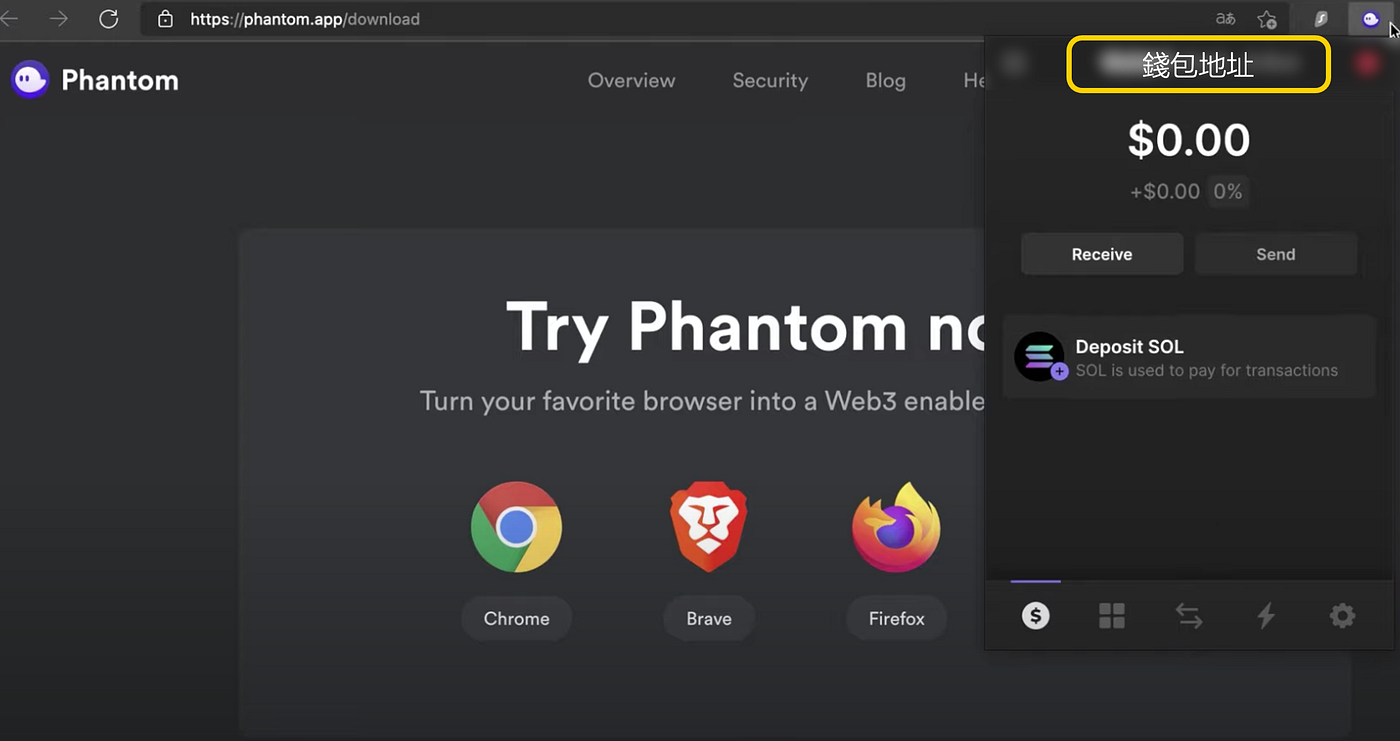The image size is (1400, 741).
Task: Open the swap arrows tab in wallet
Action: 1189,615
